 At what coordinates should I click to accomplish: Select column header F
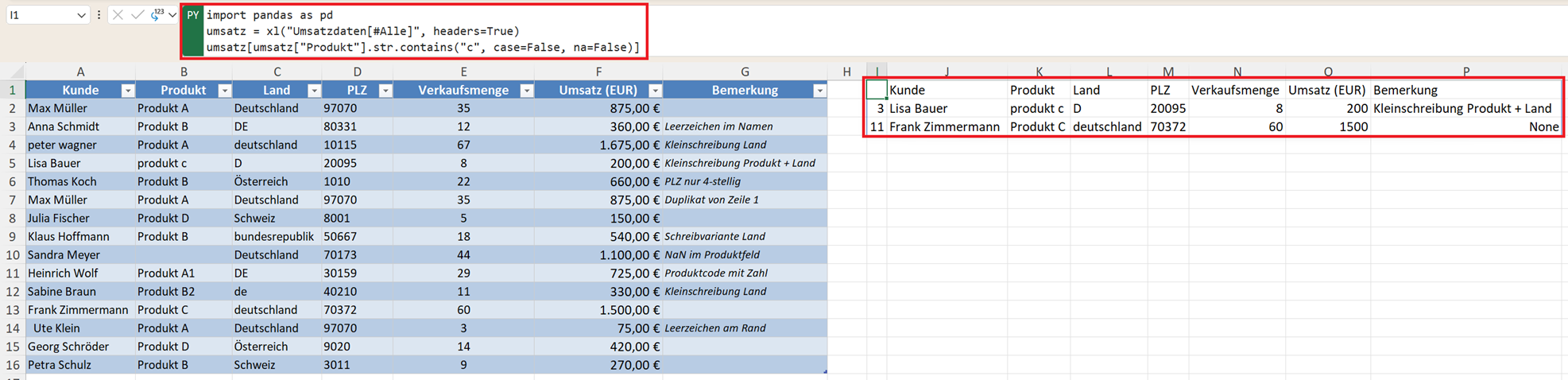598,72
